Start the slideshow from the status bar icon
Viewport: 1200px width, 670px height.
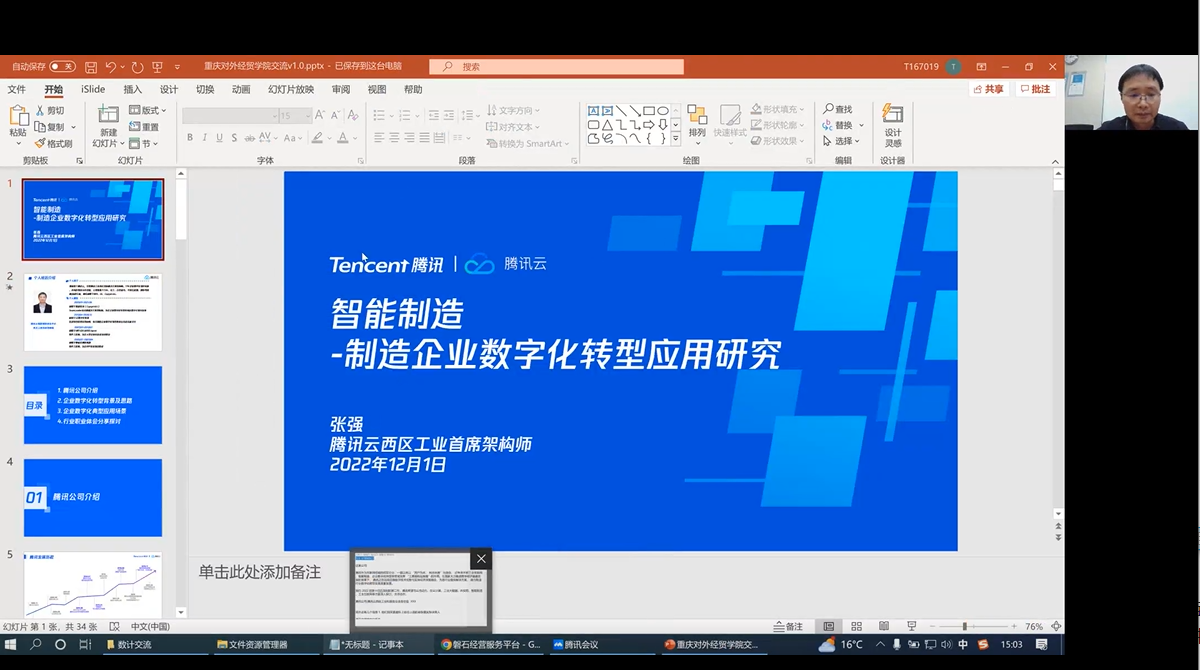click(x=911, y=626)
